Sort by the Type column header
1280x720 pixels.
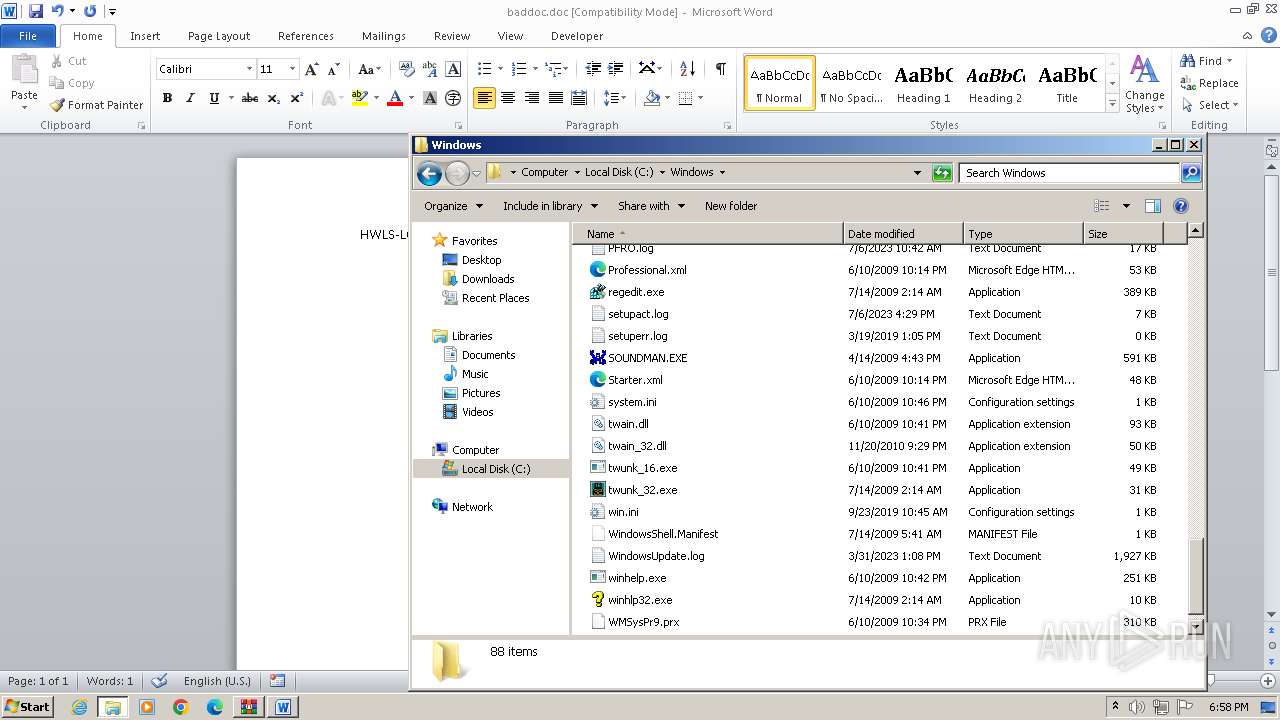1023,233
